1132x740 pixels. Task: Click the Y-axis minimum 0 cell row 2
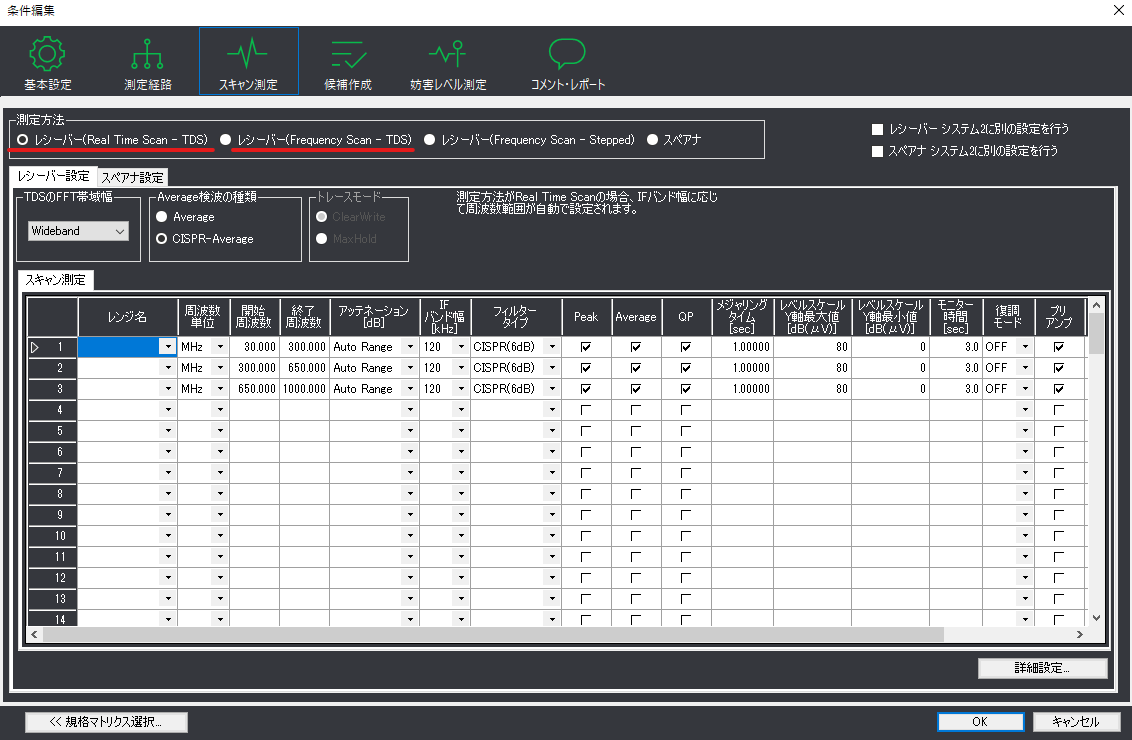coord(891,368)
